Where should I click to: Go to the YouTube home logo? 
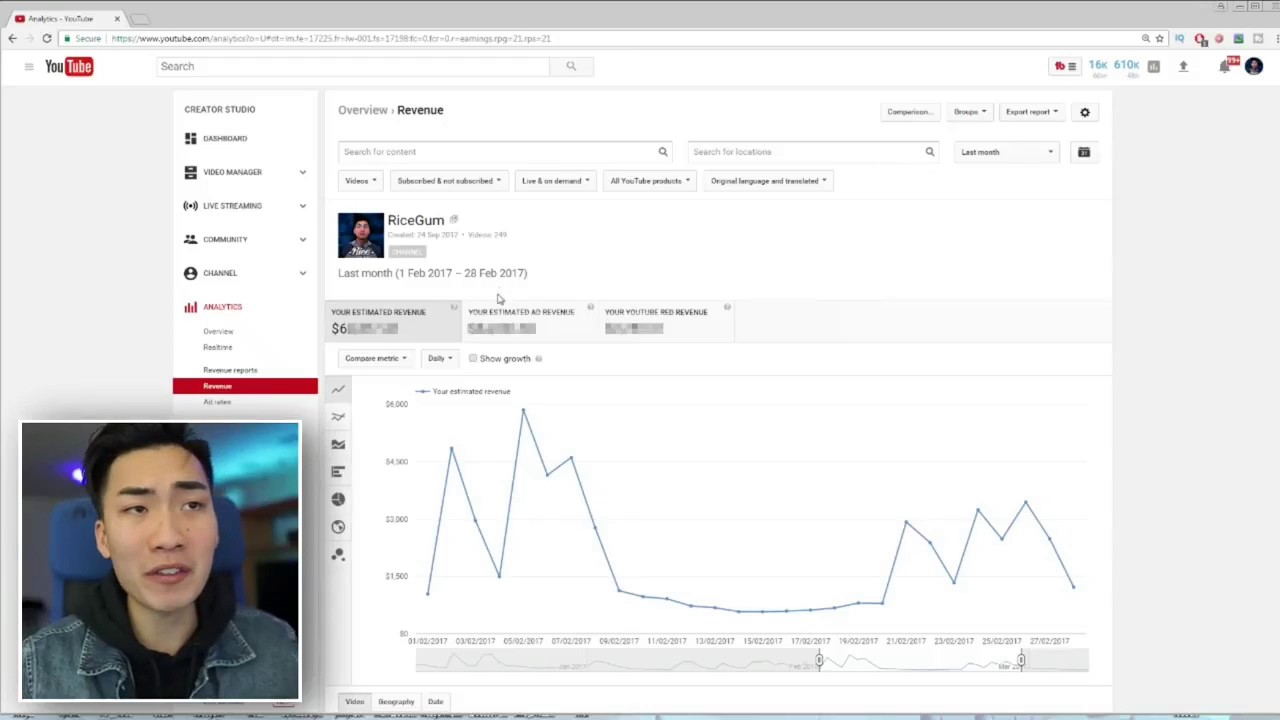tap(69, 67)
